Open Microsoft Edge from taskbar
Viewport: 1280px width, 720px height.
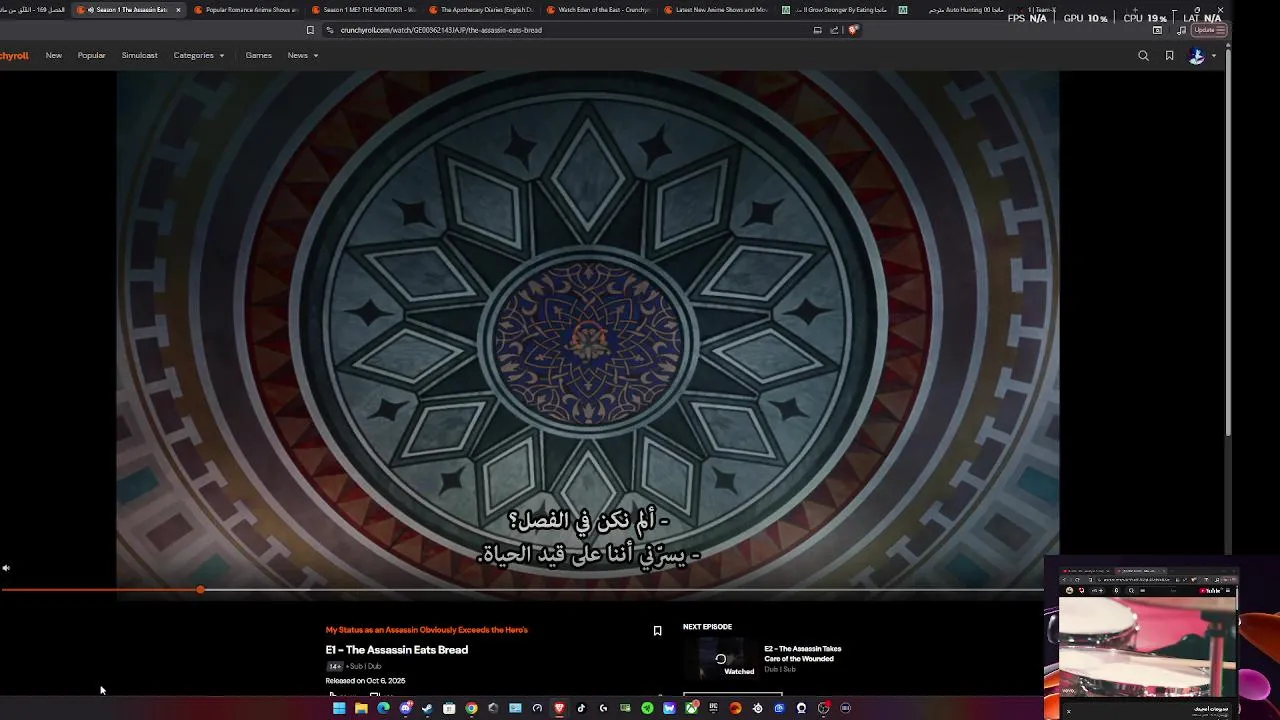tap(383, 708)
